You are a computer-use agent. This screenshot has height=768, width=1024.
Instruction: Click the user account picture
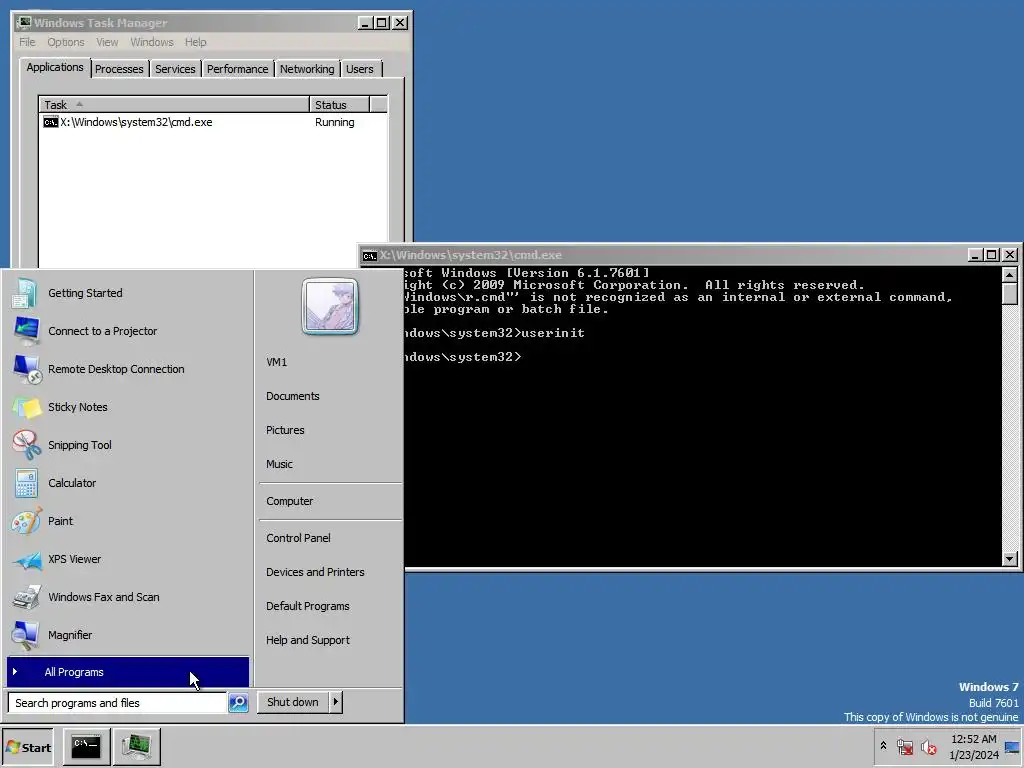click(330, 306)
